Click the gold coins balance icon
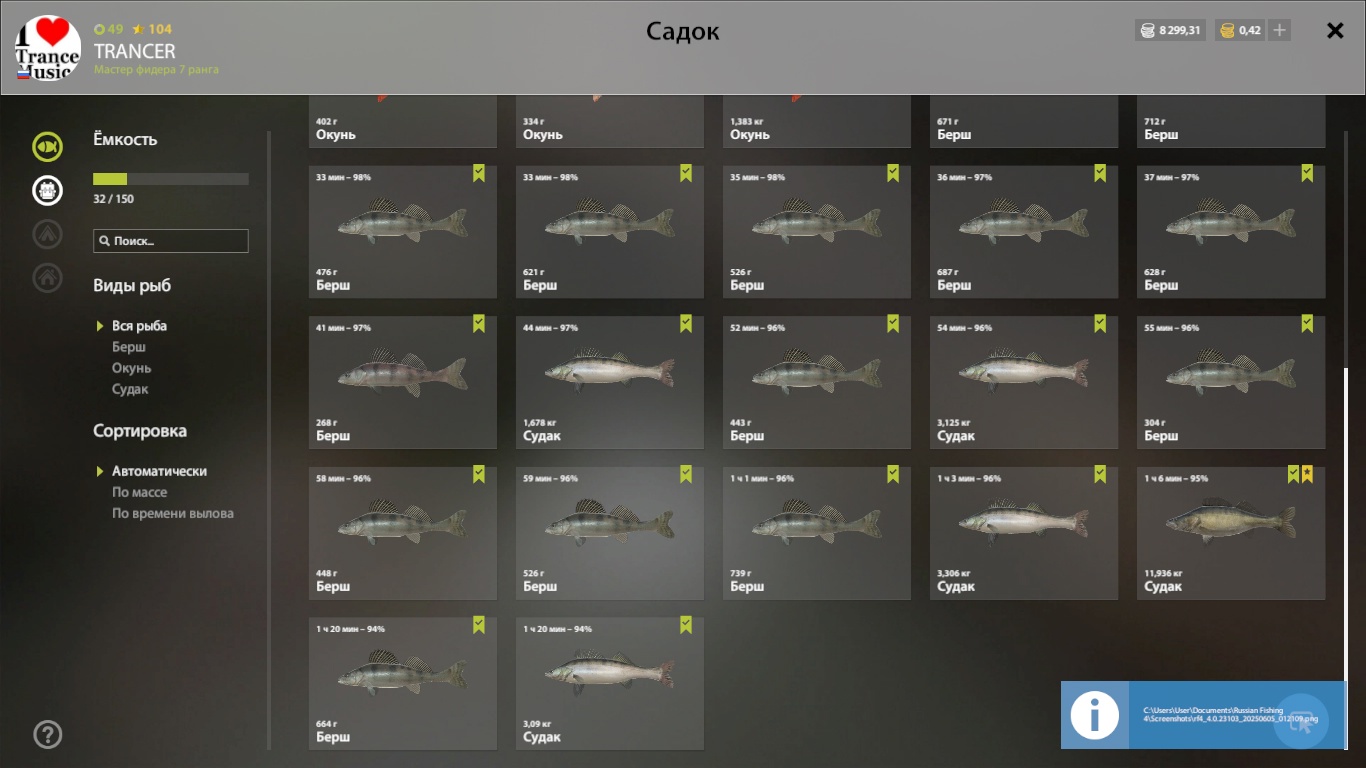The height and width of the screenshot is (768, 1366). [x=1227, y=30]
